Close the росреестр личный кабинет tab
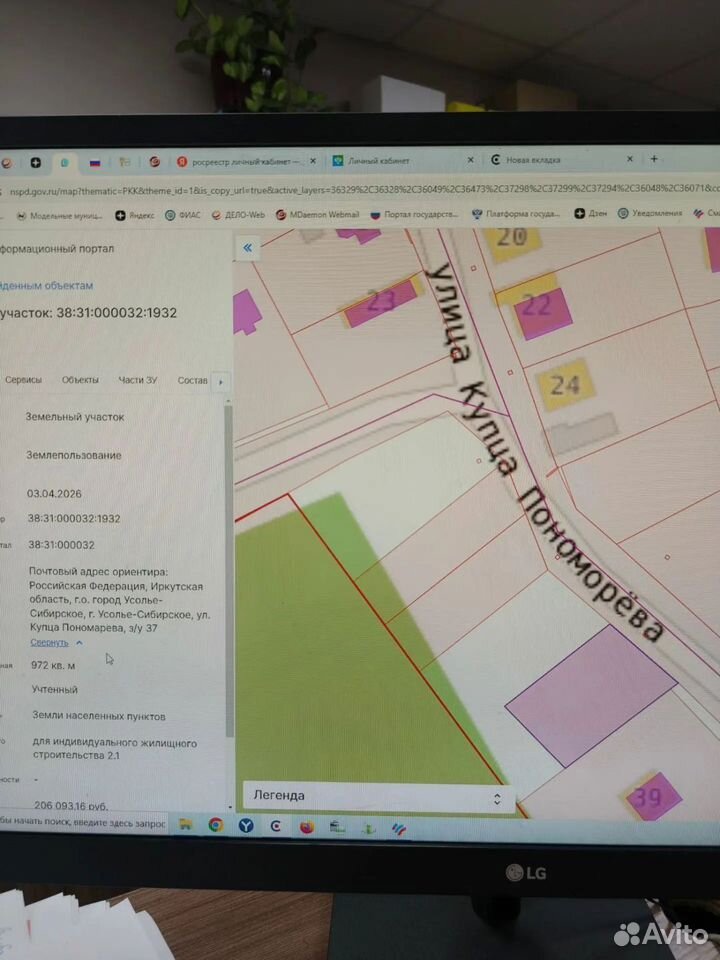The height and width of the screenshot is (960, 720). pyautogui.click(x=313, y=161)
